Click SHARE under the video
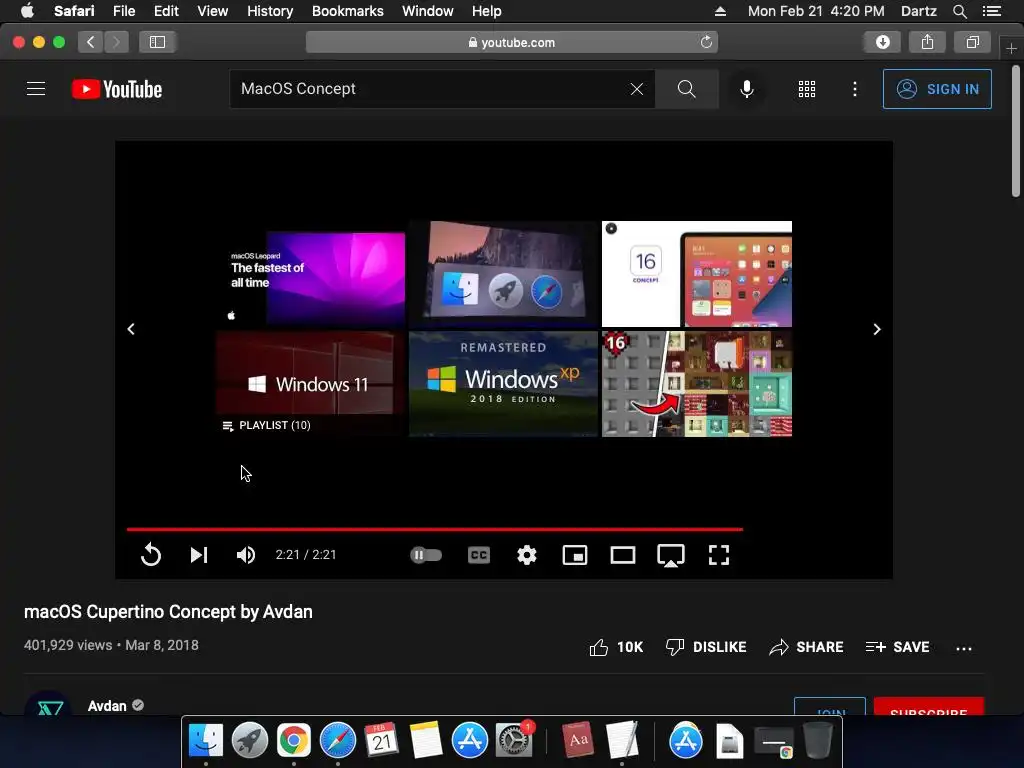Image resolution: width=1024 pixels, height=768 pixels. [x=807, y=647]
